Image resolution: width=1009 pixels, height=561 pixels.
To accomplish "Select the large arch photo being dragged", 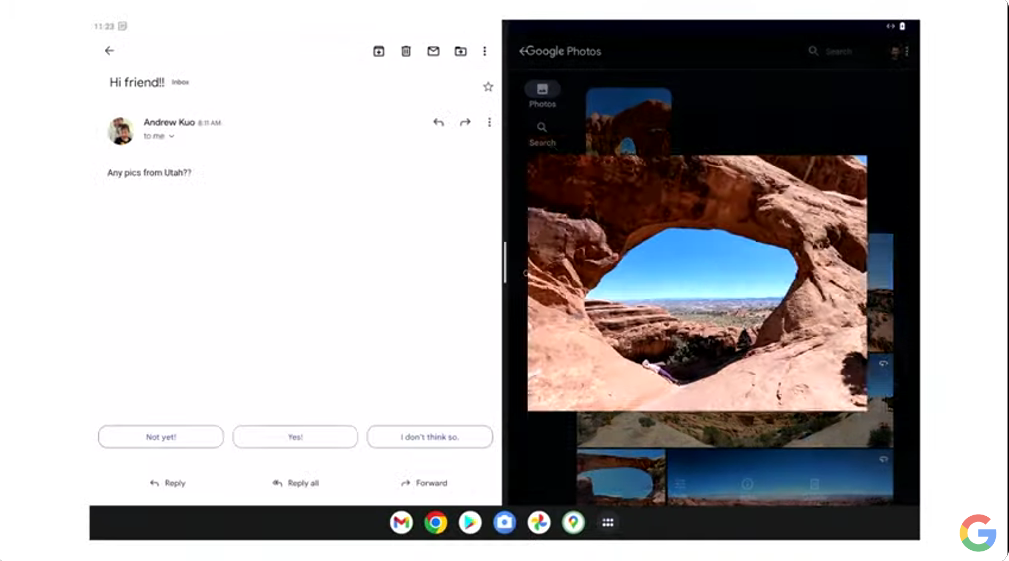I will 697,283.
